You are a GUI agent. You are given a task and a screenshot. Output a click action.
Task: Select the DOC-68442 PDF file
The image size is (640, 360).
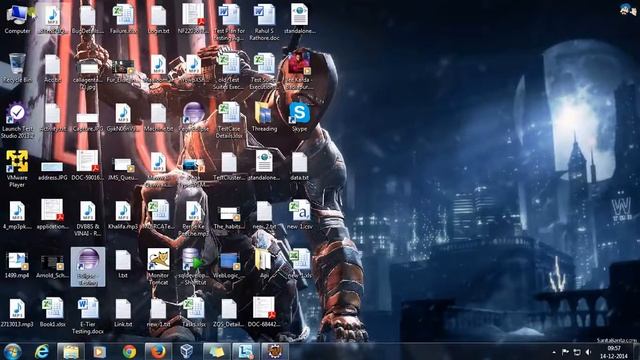(264, 313)
